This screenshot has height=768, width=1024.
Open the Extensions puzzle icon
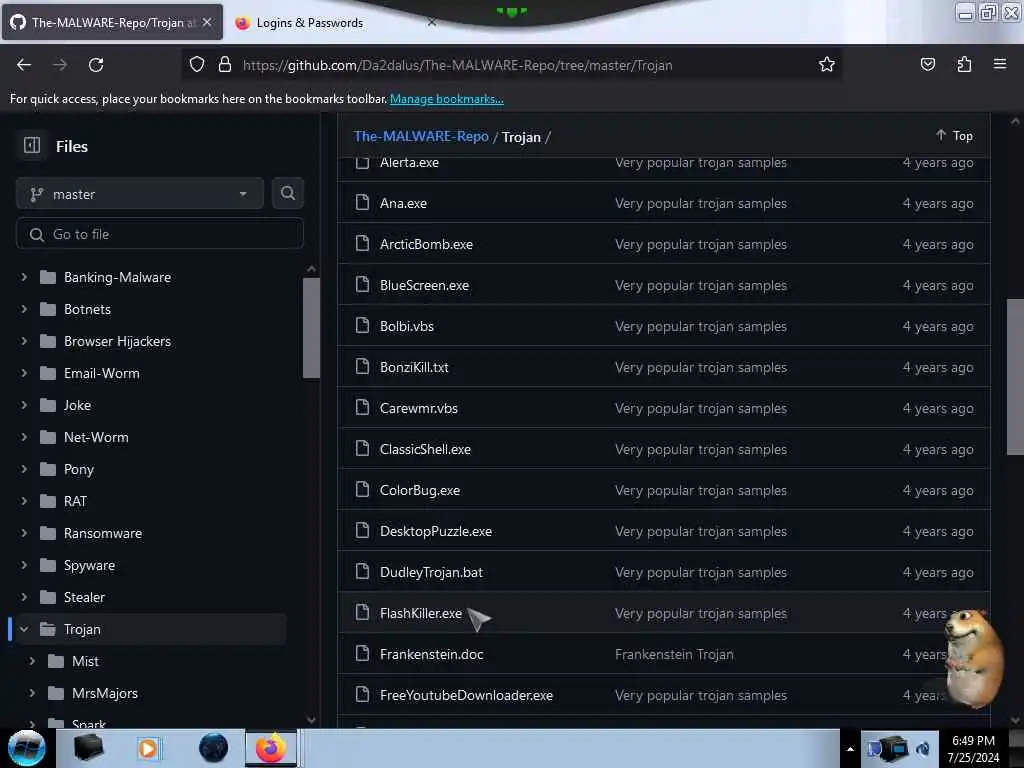click(964, 64)
